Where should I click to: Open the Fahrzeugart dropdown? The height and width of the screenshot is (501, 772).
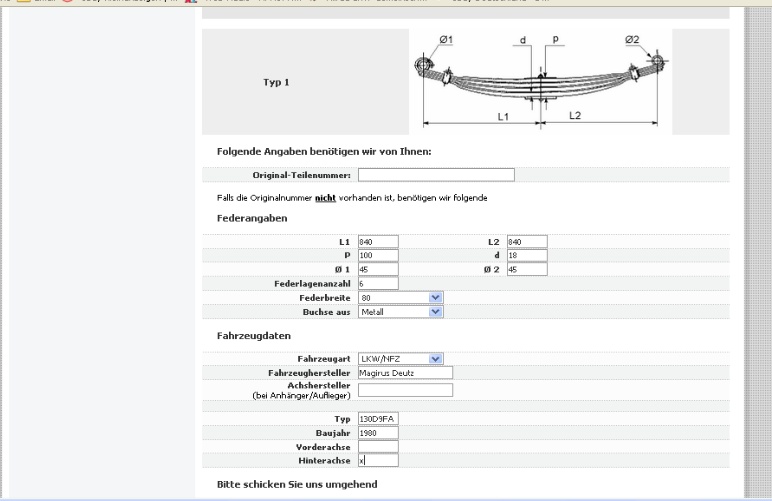tap(401, 359)
